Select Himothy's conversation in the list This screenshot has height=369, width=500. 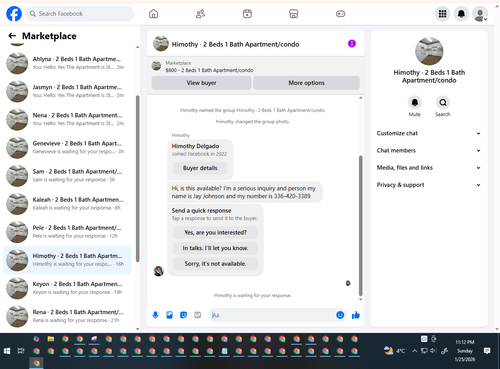pyautogui.click(x=67, y=260)
